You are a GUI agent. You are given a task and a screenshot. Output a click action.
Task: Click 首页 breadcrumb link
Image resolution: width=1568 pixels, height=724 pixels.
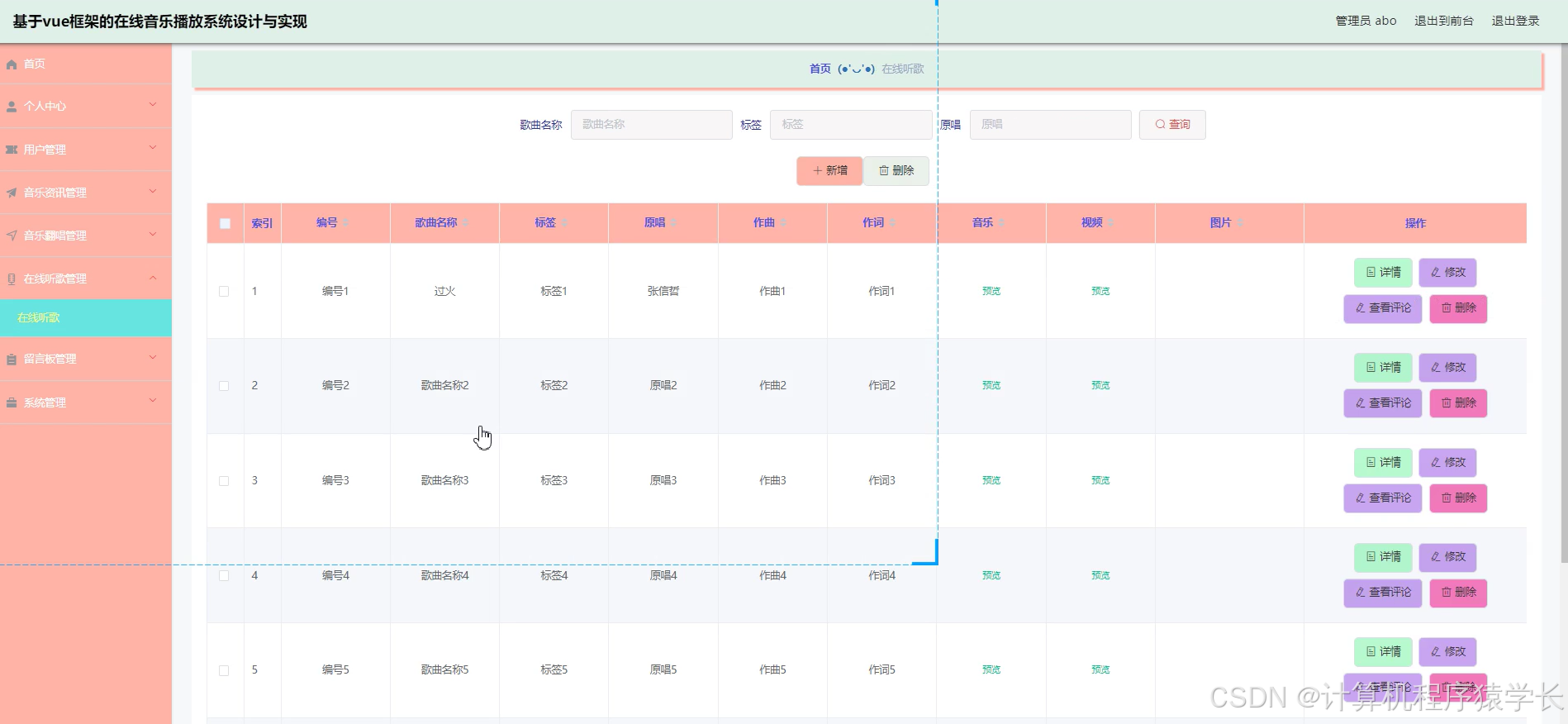[x=820, y=69]
